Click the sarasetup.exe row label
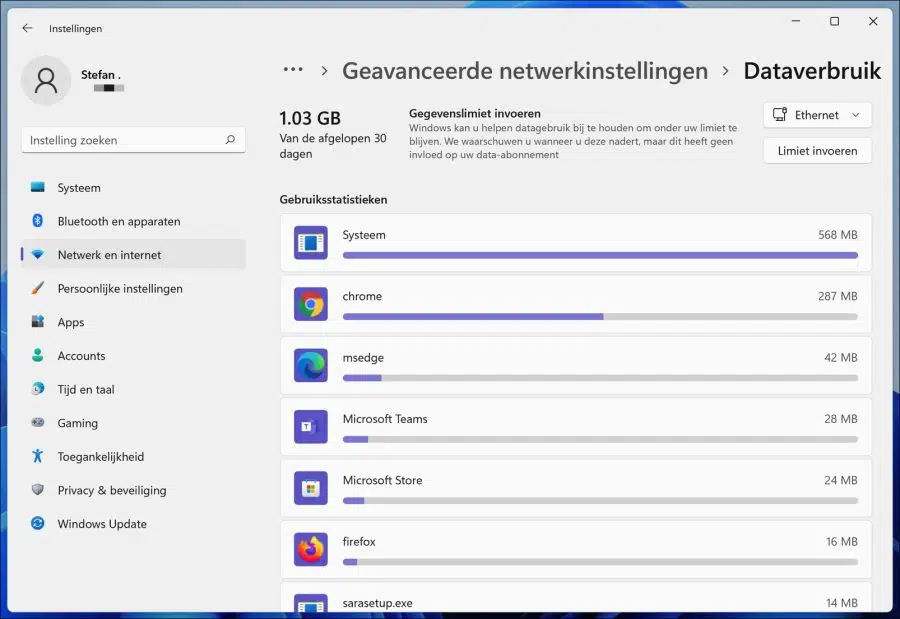Image resolution: width=900 pixels, height=619 pixels. (378, 603)
